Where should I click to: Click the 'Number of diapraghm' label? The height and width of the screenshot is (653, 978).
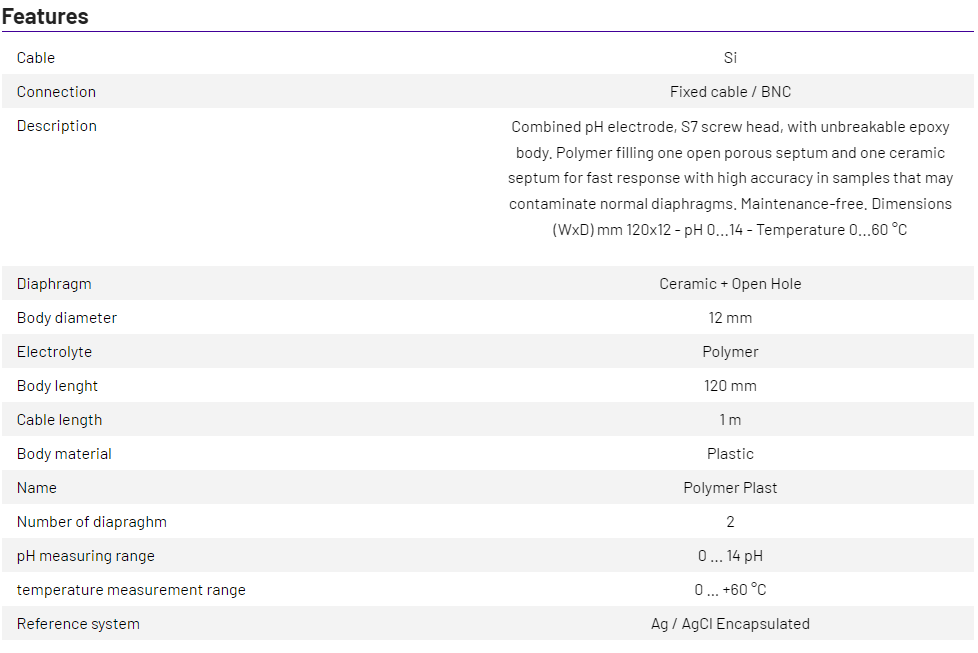(x=92, y=522)
